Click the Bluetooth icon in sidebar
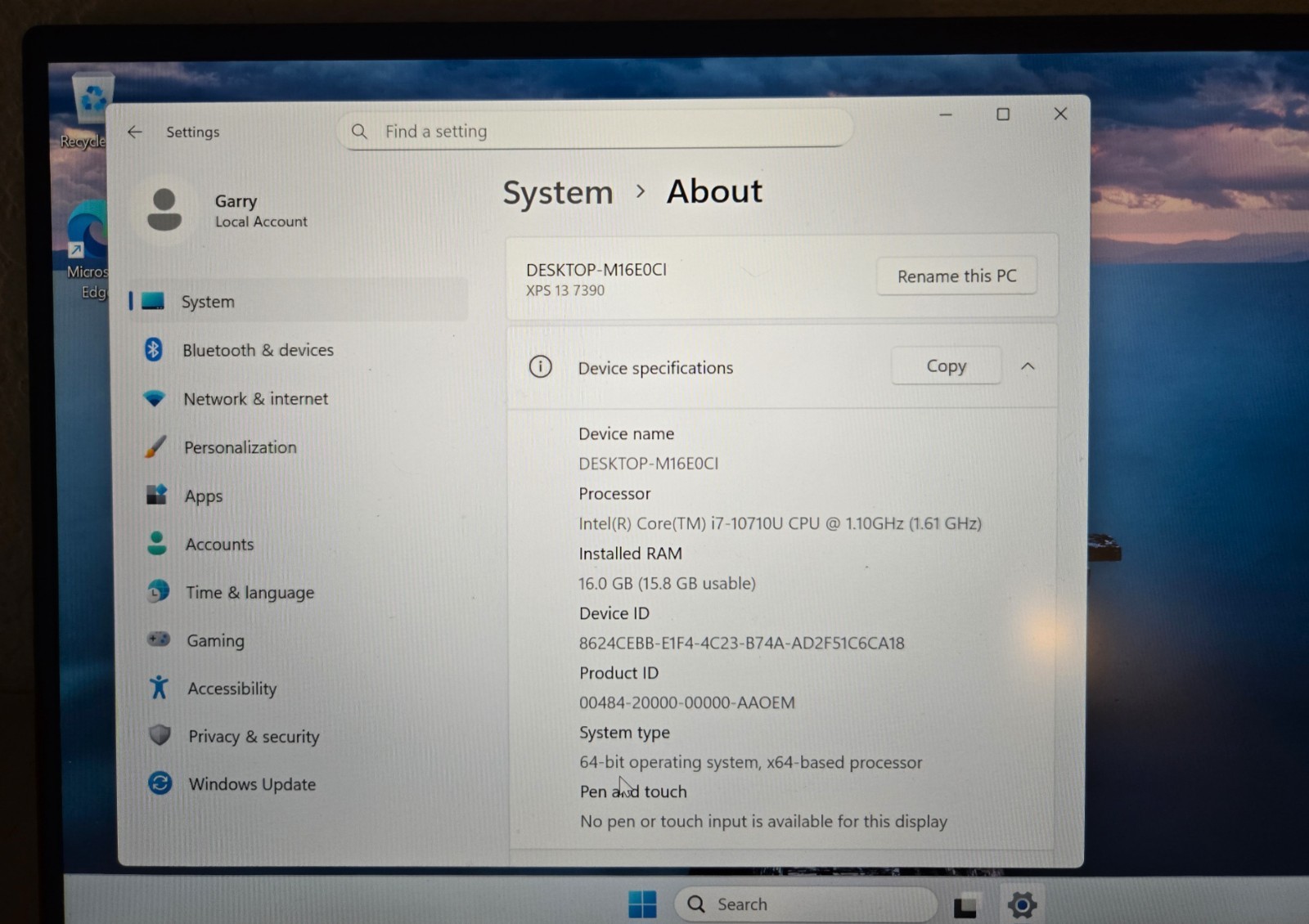This screenshot has height=924, width=1309. coord(153,349)
